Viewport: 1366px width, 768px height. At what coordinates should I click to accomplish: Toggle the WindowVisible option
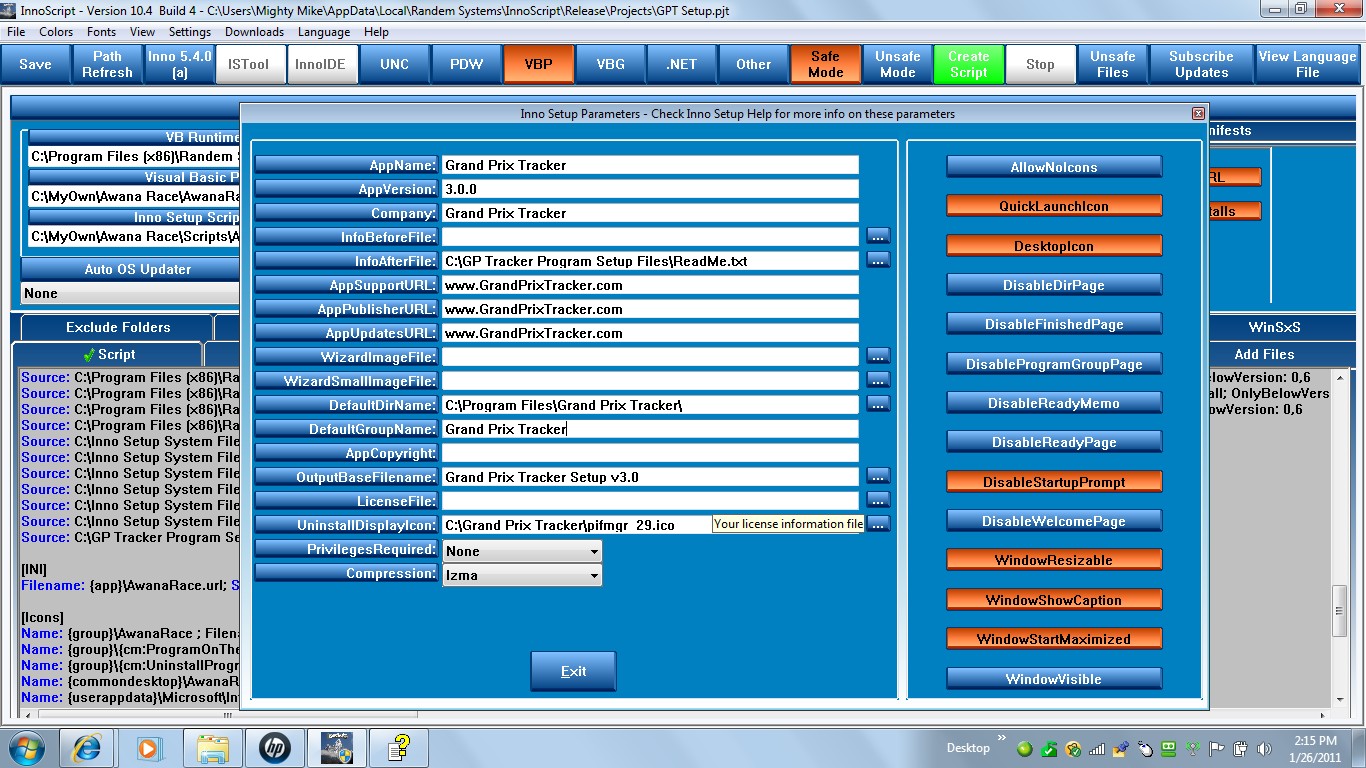coord(1054,679)
